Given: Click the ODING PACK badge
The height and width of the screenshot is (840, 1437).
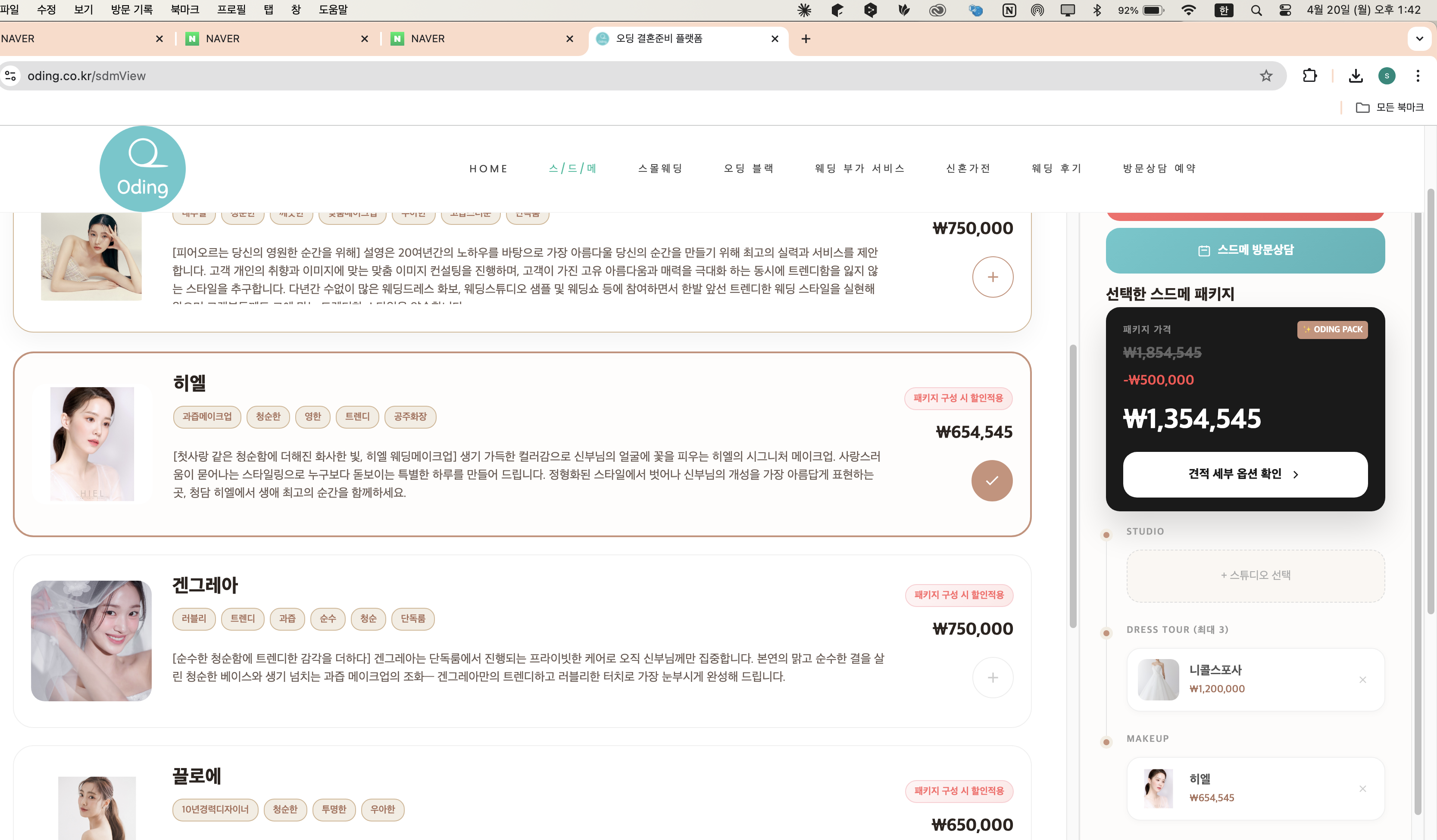Looking at the screenshot, I should tap(1333, 330).
